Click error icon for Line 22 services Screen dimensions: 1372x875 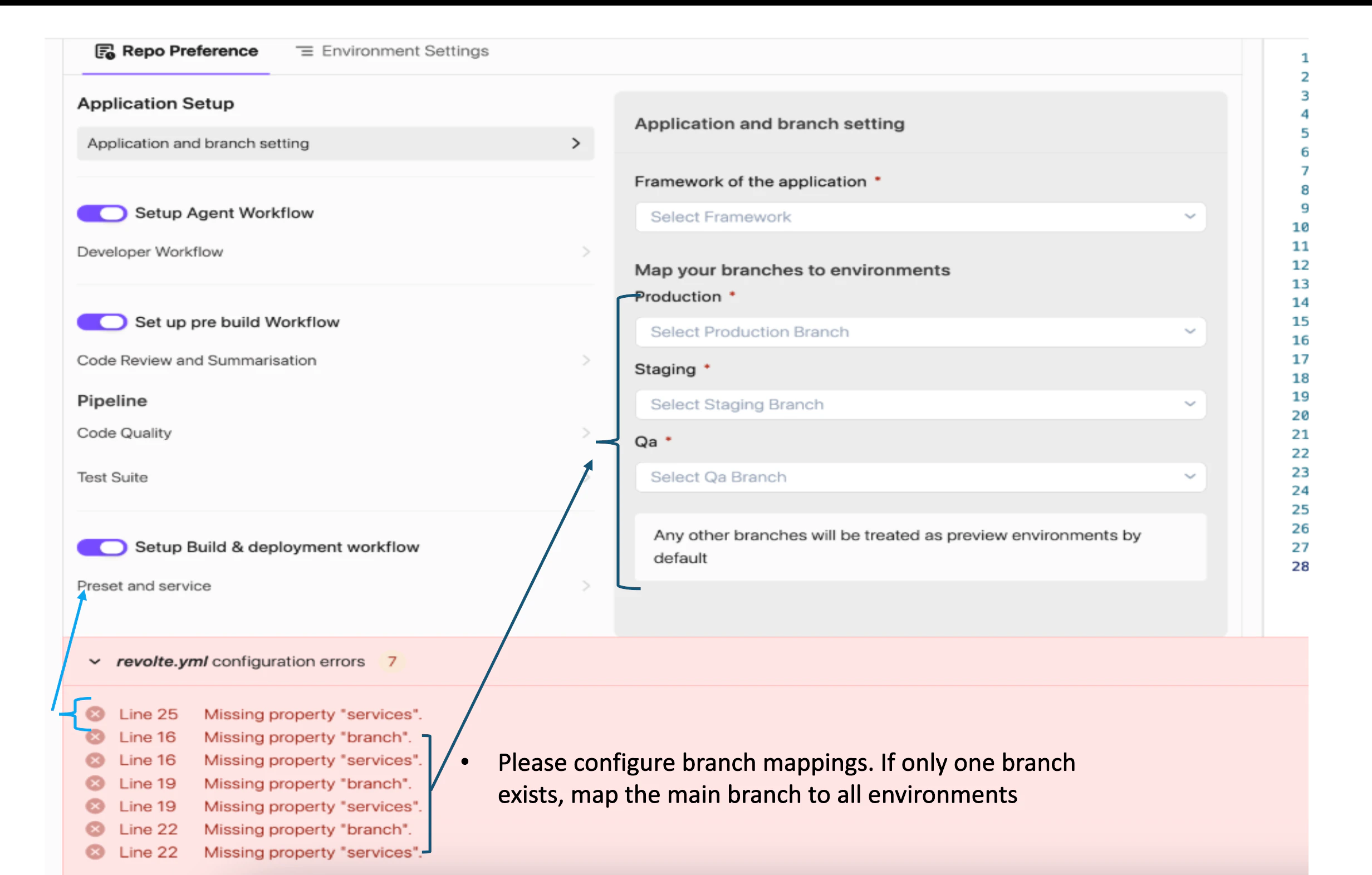point(95,852)
